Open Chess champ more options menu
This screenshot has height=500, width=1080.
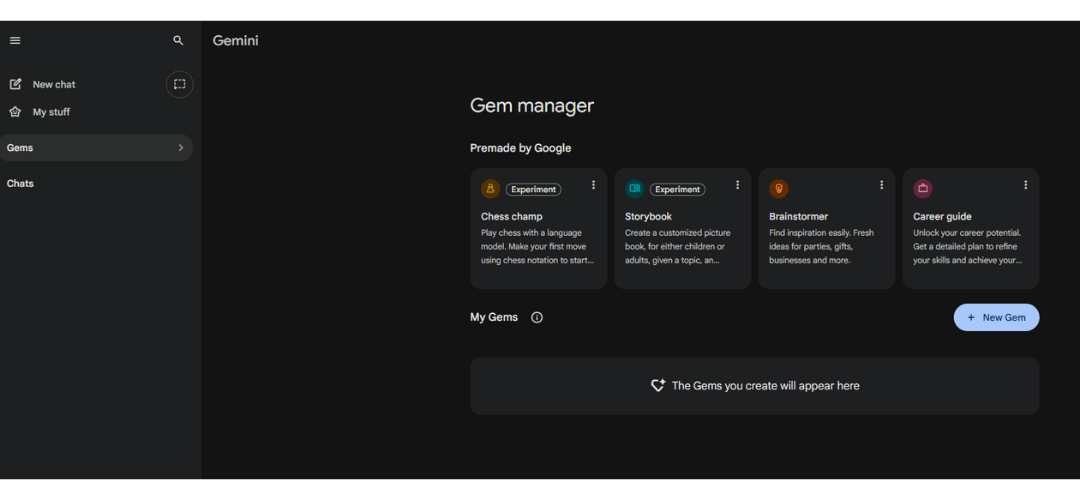(x=593, y=185)
